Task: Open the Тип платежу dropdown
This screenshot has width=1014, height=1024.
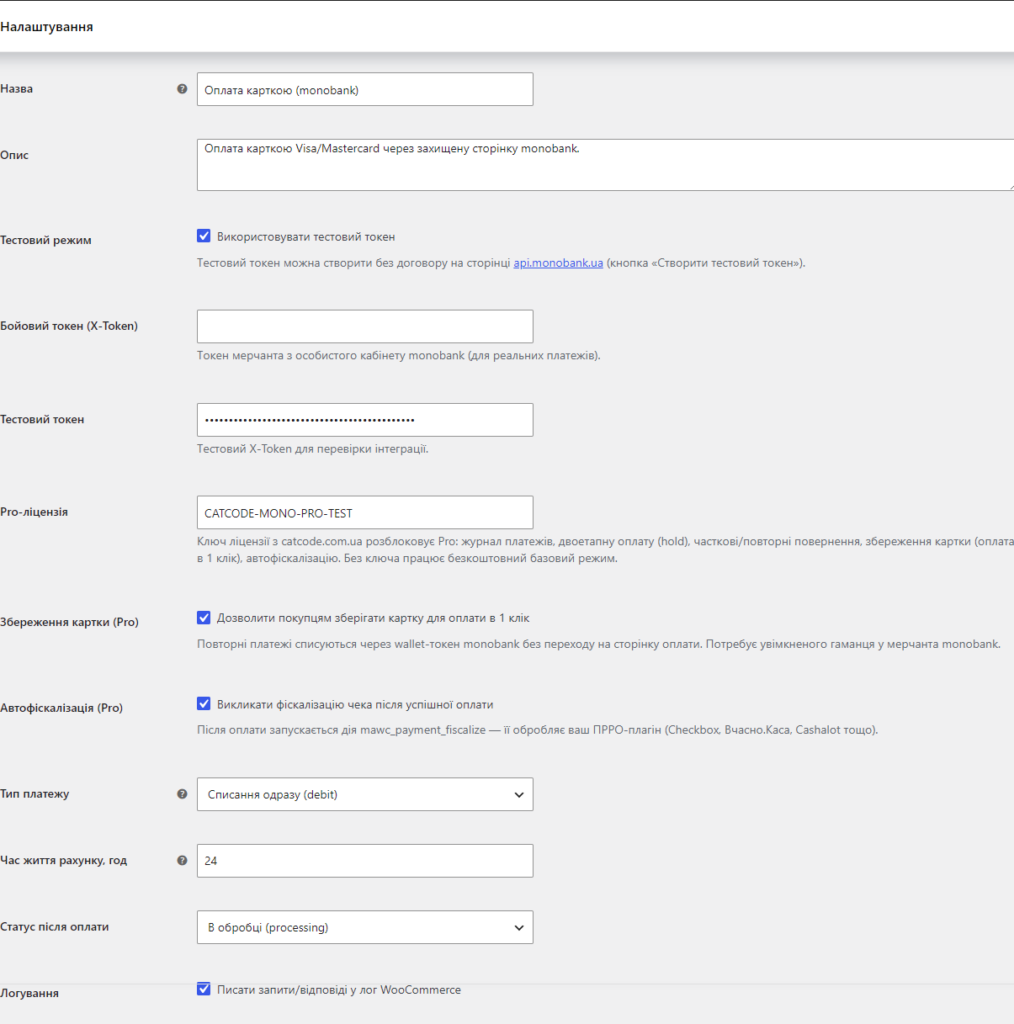Action: (365, 794)
